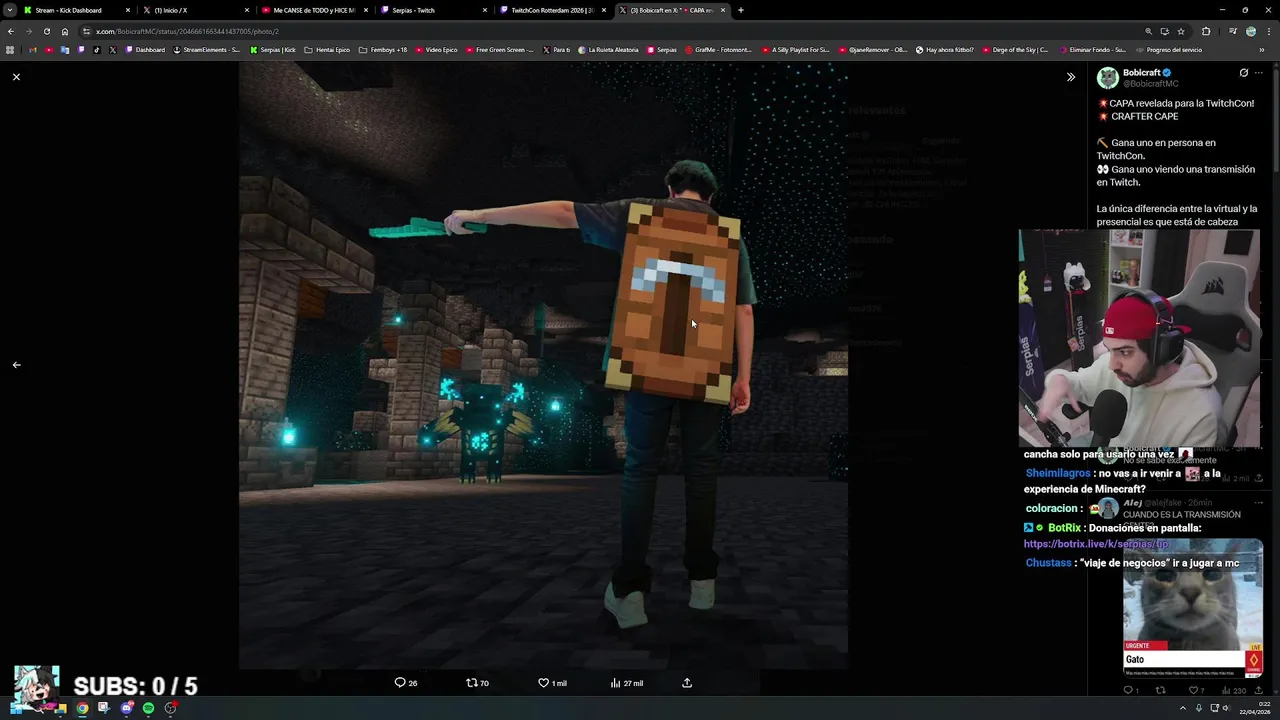Open the Hay ahora fútbol? bookmark

944,50
